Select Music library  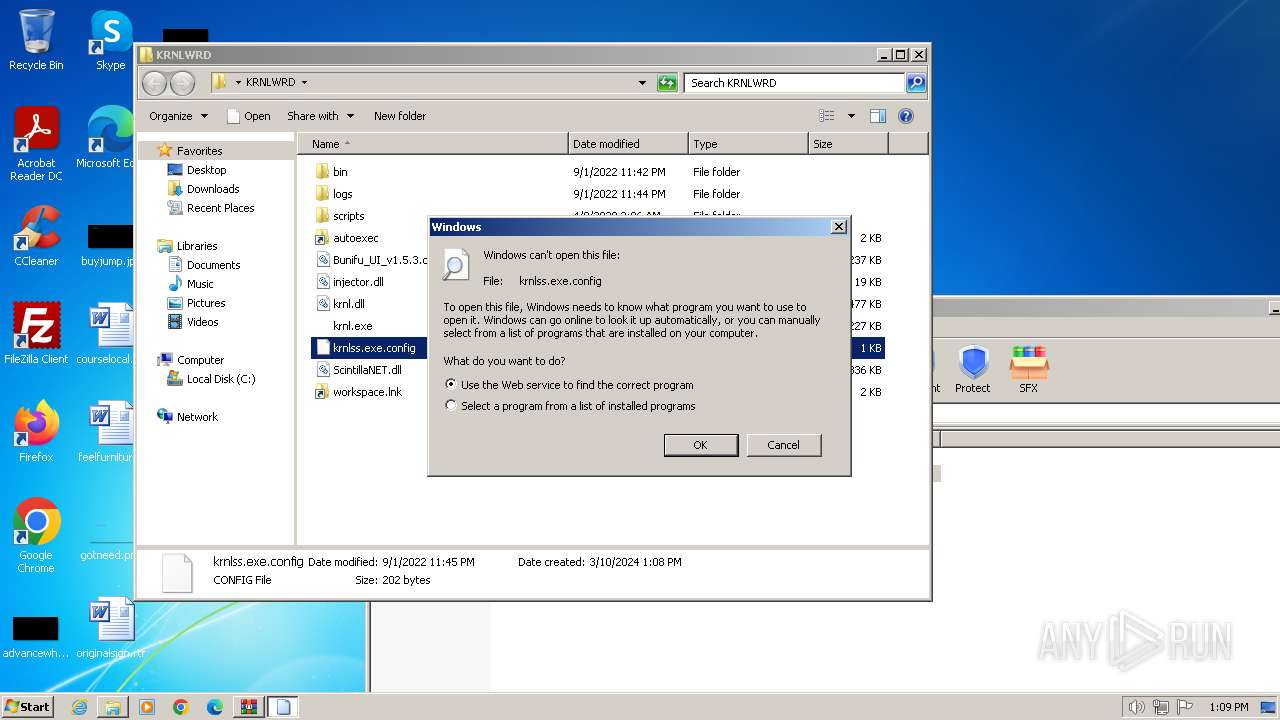pyautogui.click(x=200, y=284)
